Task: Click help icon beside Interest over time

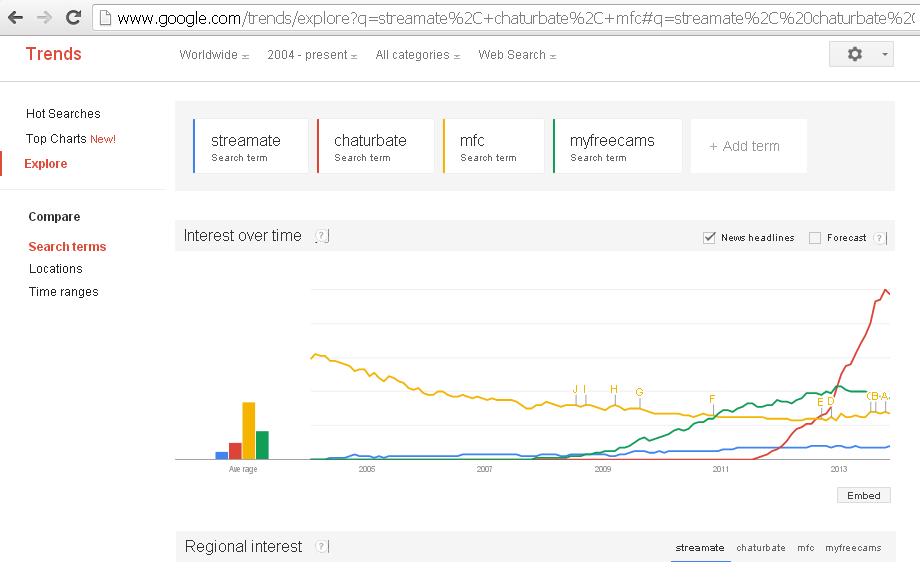Action: (x=322, y=236)
